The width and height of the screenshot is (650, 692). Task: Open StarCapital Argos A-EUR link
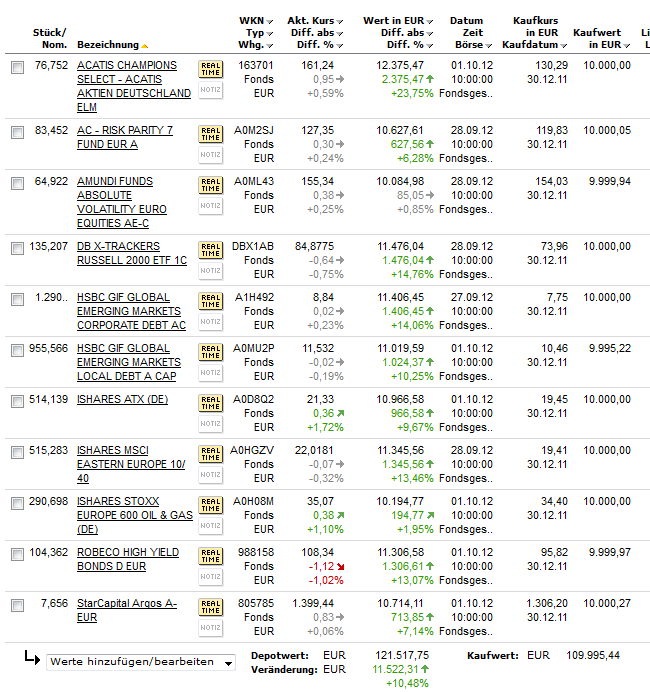pyautogui.click(x=127, y=610)
